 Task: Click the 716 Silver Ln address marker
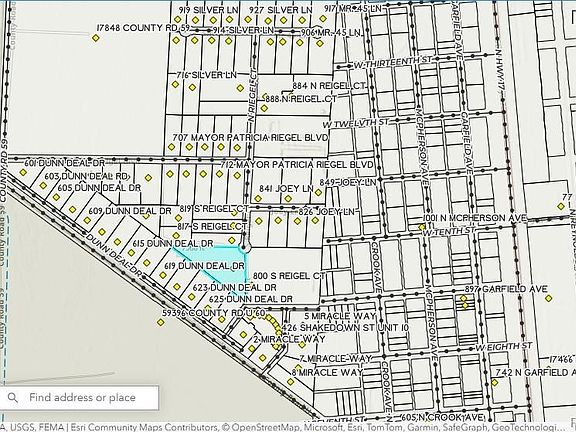[175, 84]
